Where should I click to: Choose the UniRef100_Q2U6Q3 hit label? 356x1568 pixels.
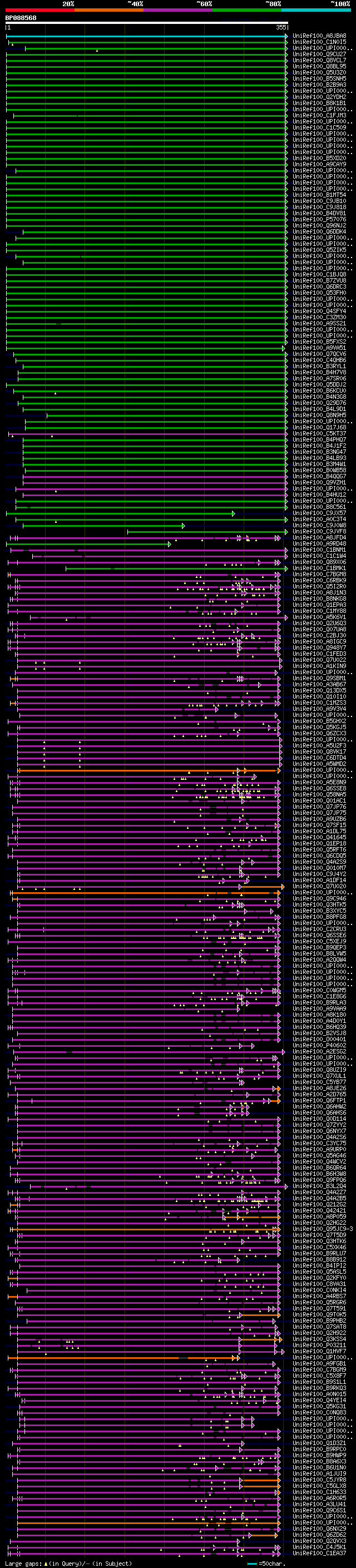click(x=319, y=624)
